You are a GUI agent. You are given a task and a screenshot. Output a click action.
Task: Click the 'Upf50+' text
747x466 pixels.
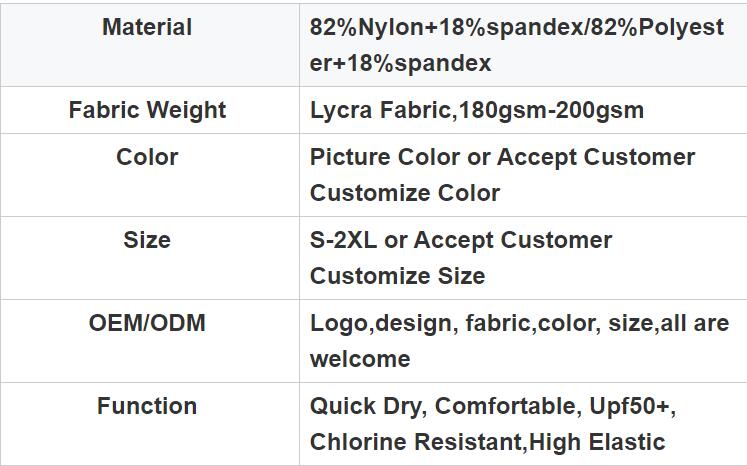[635, 406]
